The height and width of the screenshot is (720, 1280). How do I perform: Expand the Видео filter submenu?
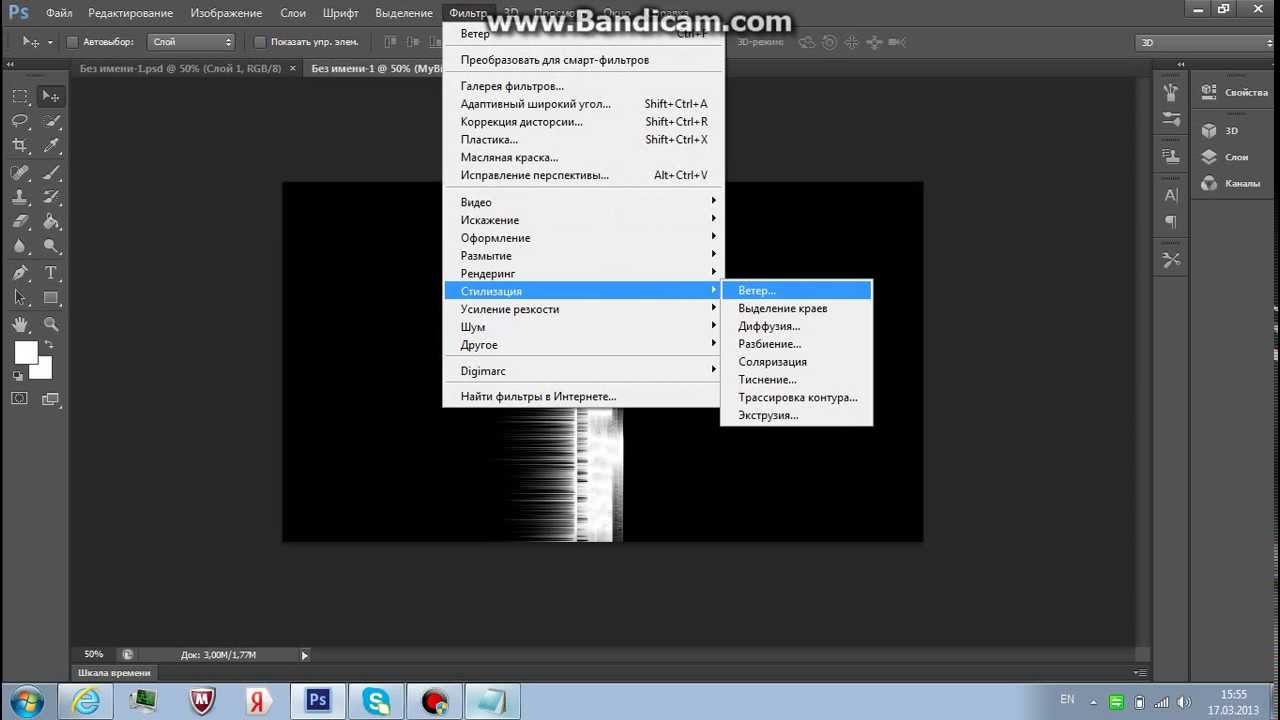[583, 202]
